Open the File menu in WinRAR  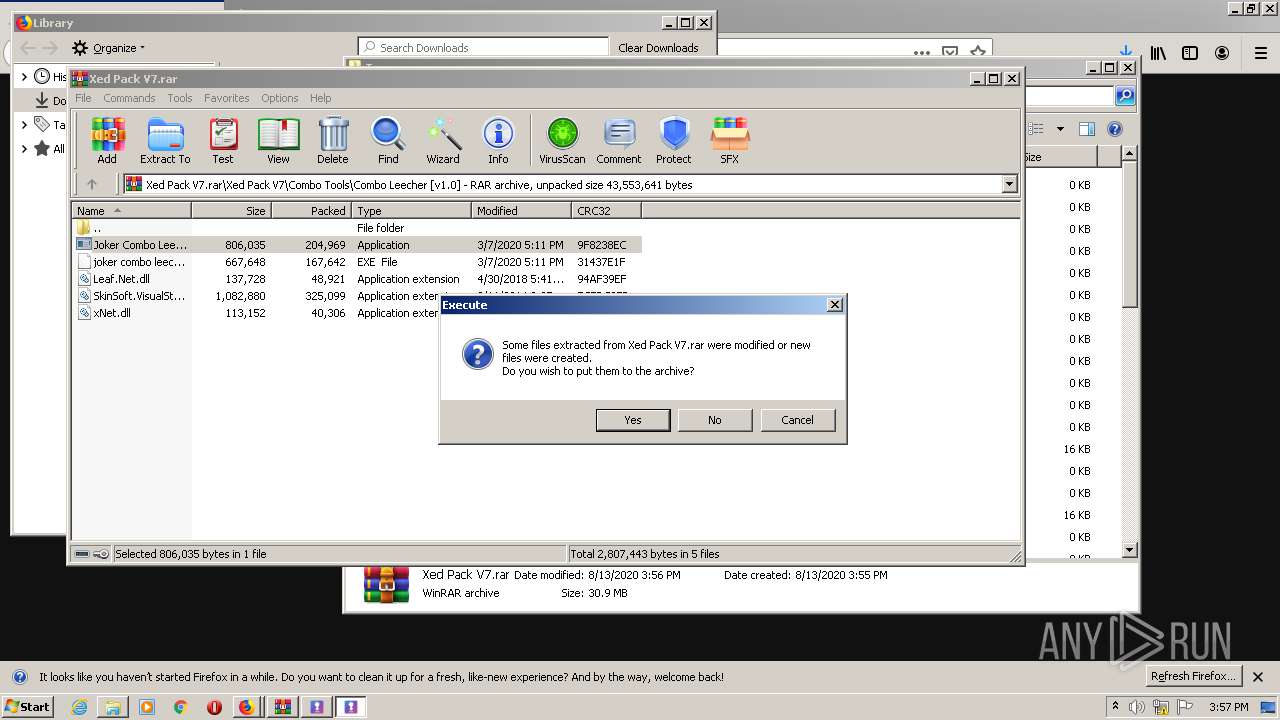pos(83,98)
